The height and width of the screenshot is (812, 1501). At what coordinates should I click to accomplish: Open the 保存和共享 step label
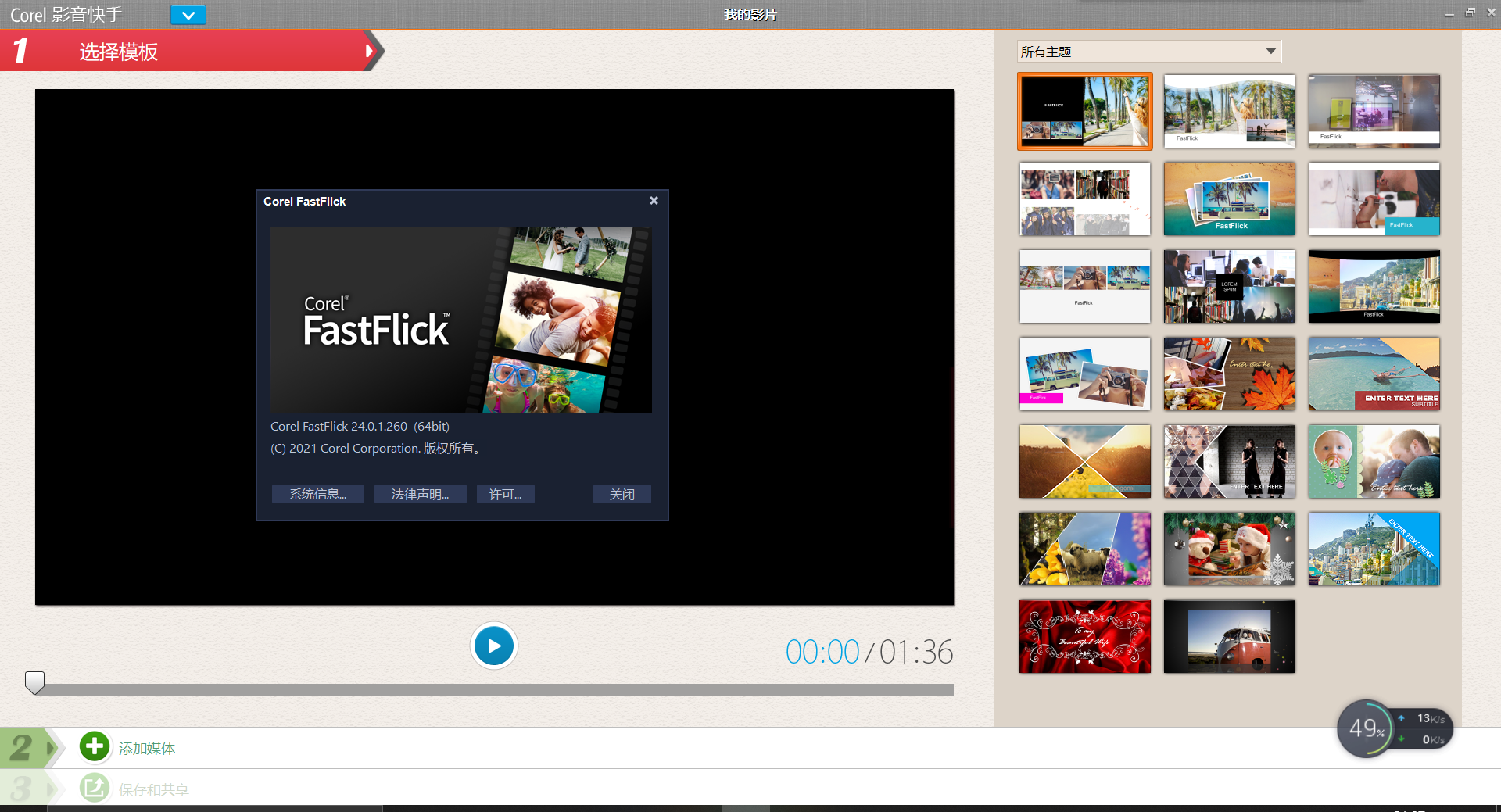tap(154, 789)
